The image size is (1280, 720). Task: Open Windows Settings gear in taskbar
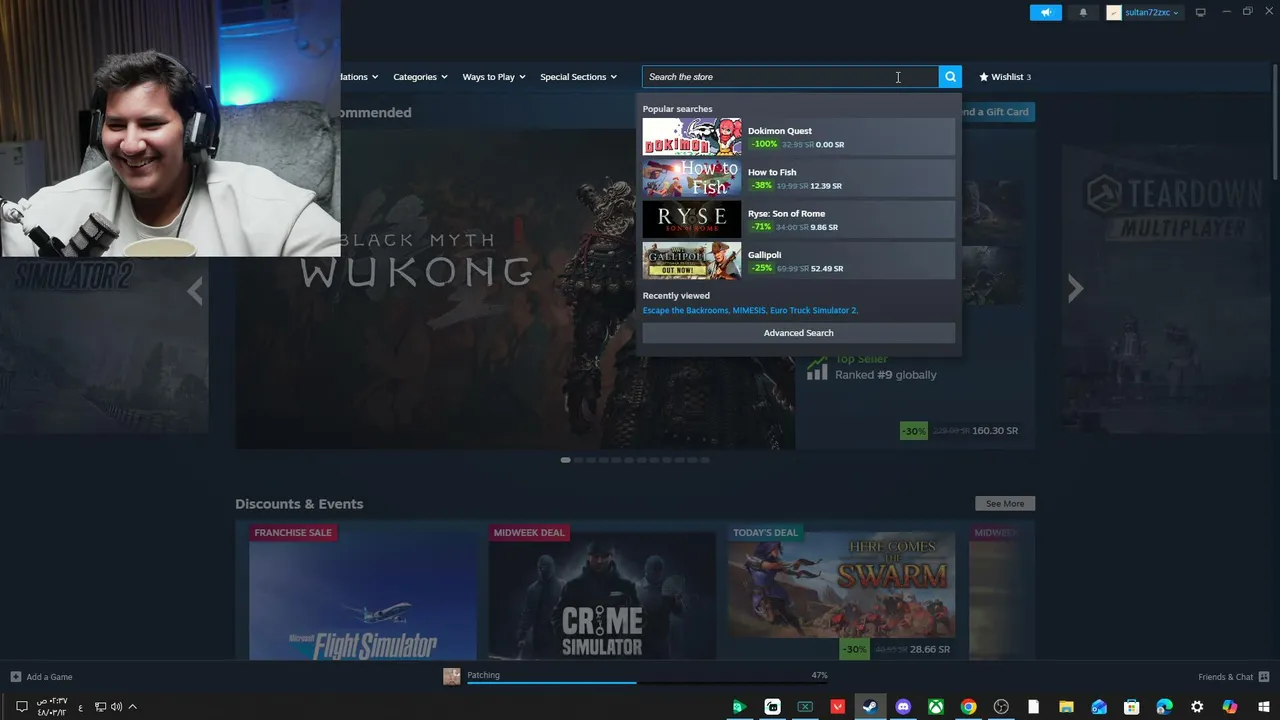point(1197,707)
